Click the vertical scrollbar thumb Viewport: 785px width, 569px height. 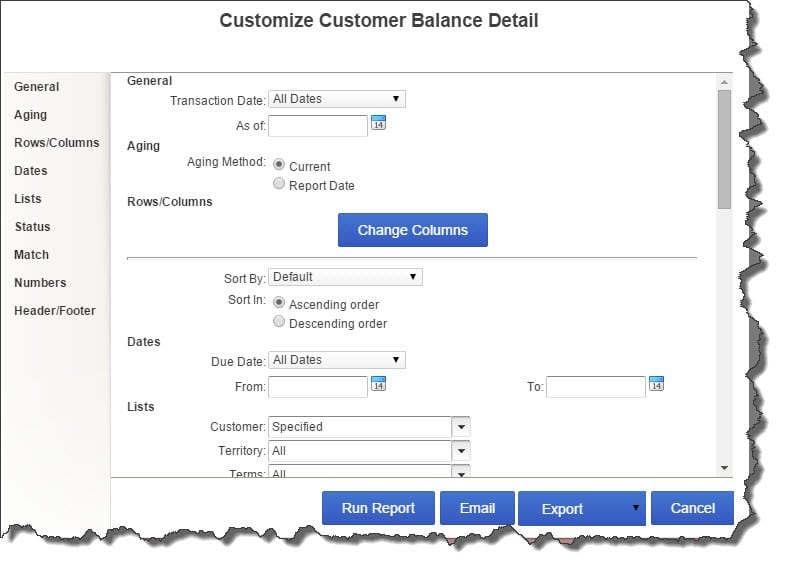(x=724, y=150)
